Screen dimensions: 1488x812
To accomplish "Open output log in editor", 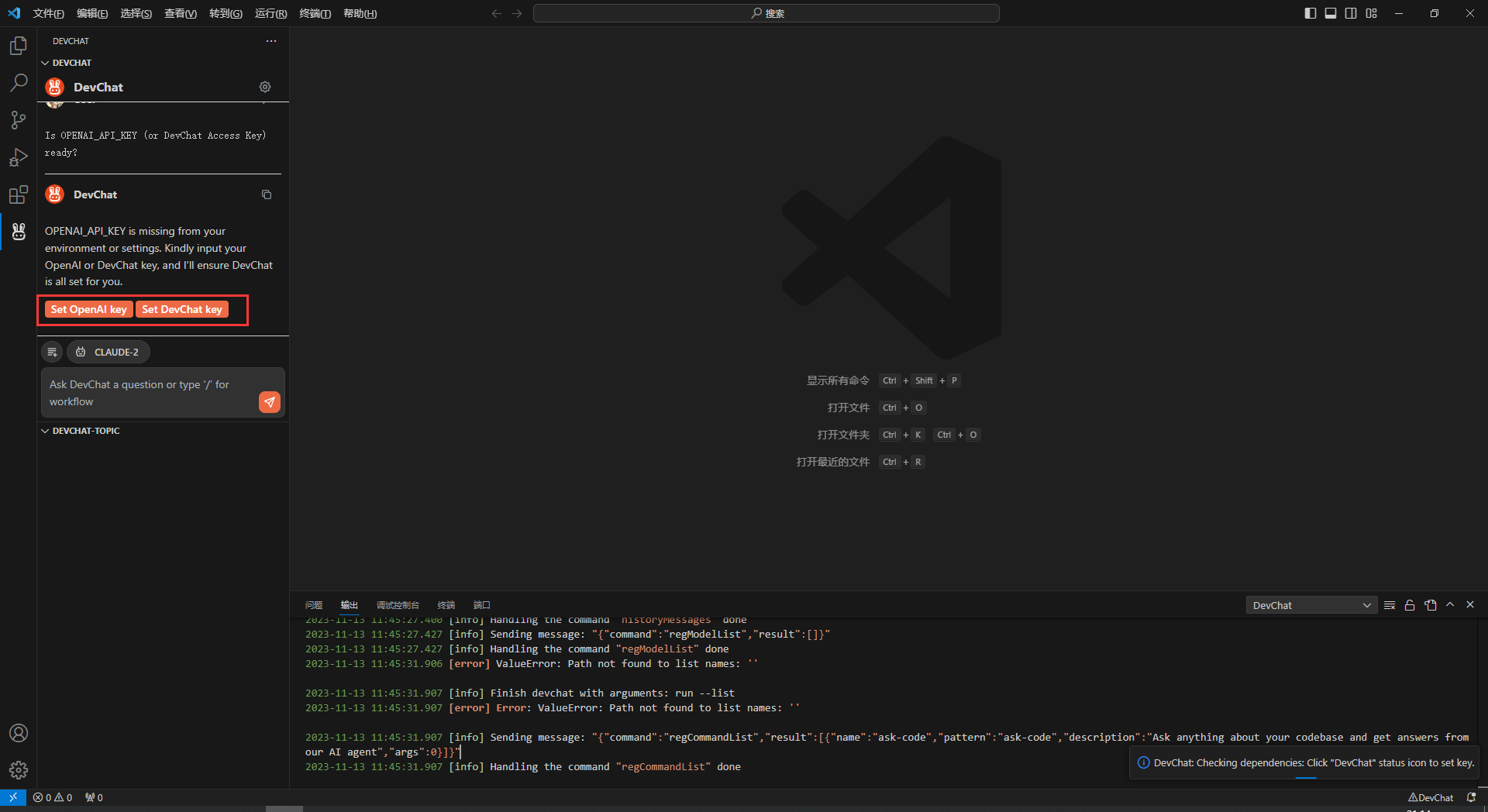I will [x=1431, y=605].
